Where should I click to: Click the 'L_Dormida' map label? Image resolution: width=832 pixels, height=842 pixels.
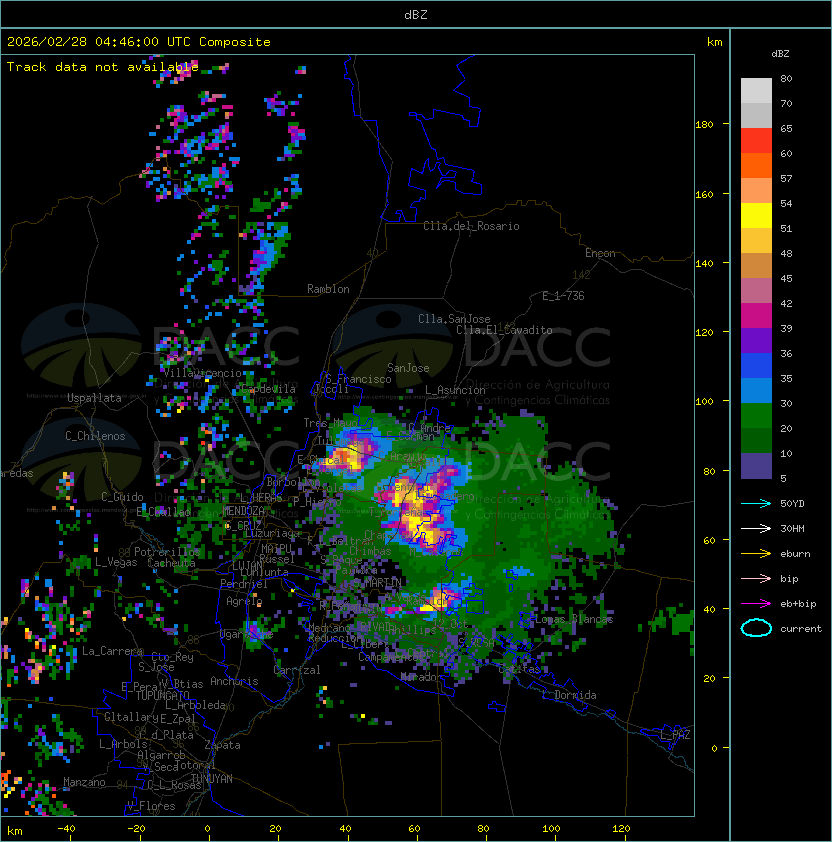(569, 695)
